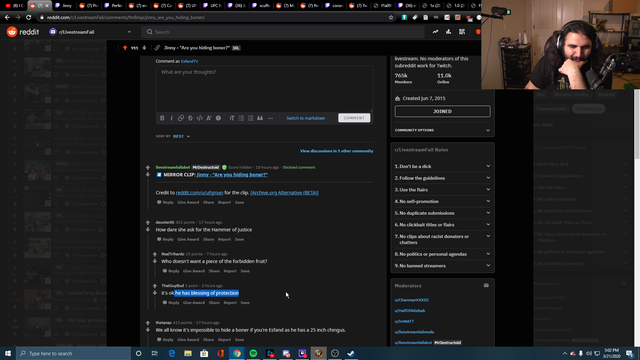Viewport: 640px width, 360px height.
Task: Upvote dexxter05's Hammer of Justice comment
Action: 148,222
